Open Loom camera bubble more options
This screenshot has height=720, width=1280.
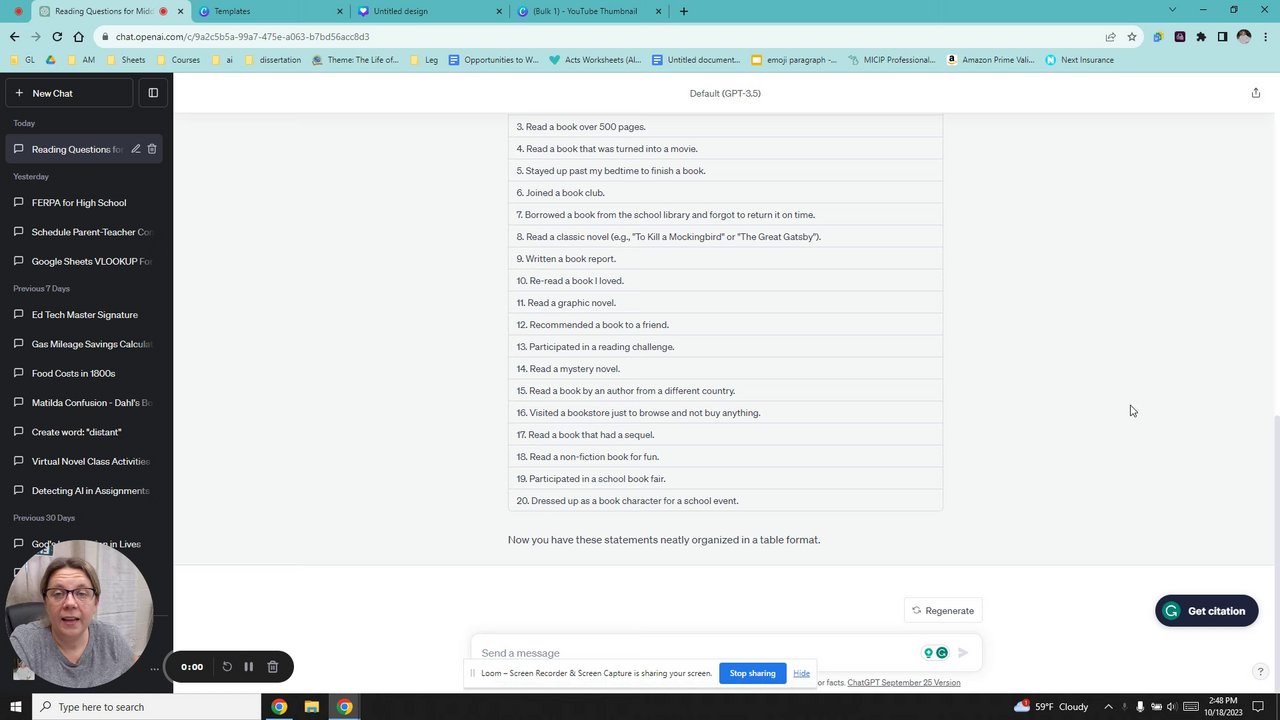pos(154,668)
